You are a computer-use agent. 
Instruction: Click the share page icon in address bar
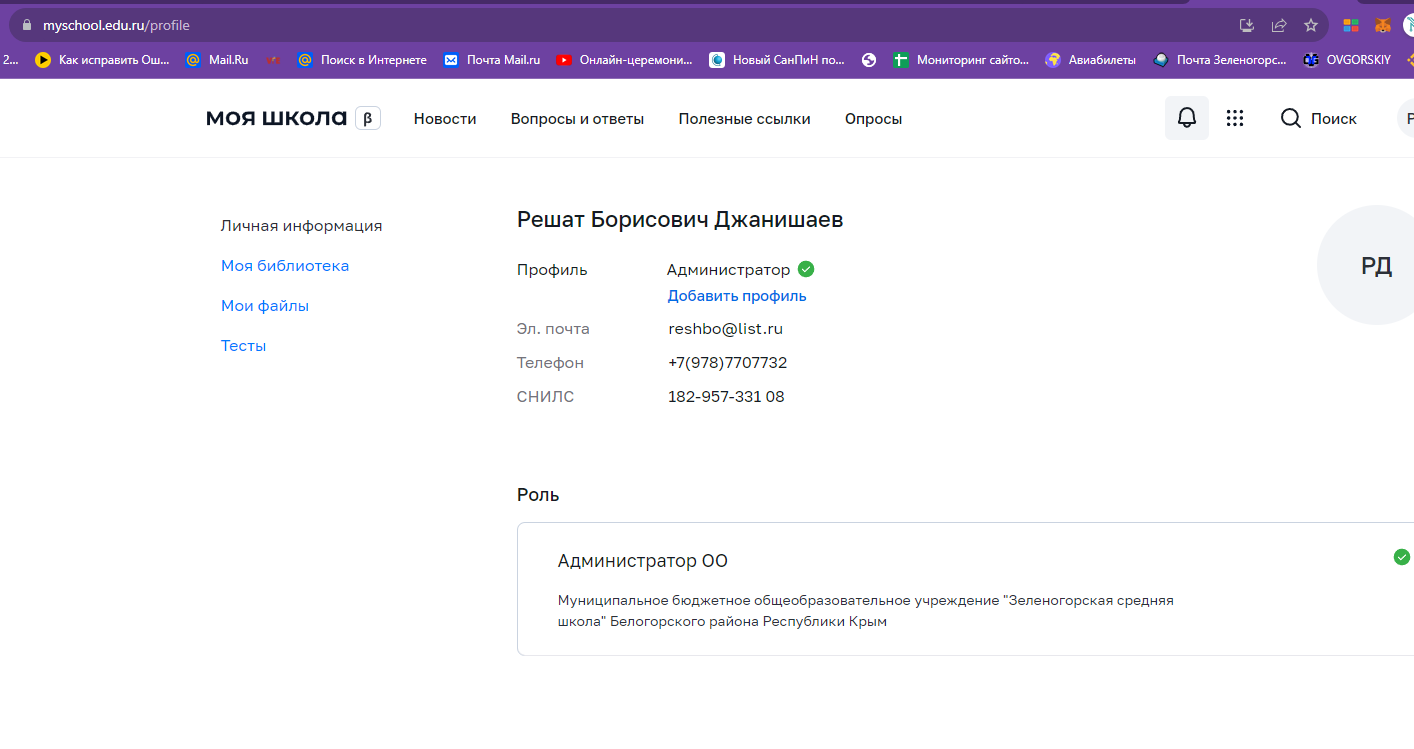(1278, 25)
